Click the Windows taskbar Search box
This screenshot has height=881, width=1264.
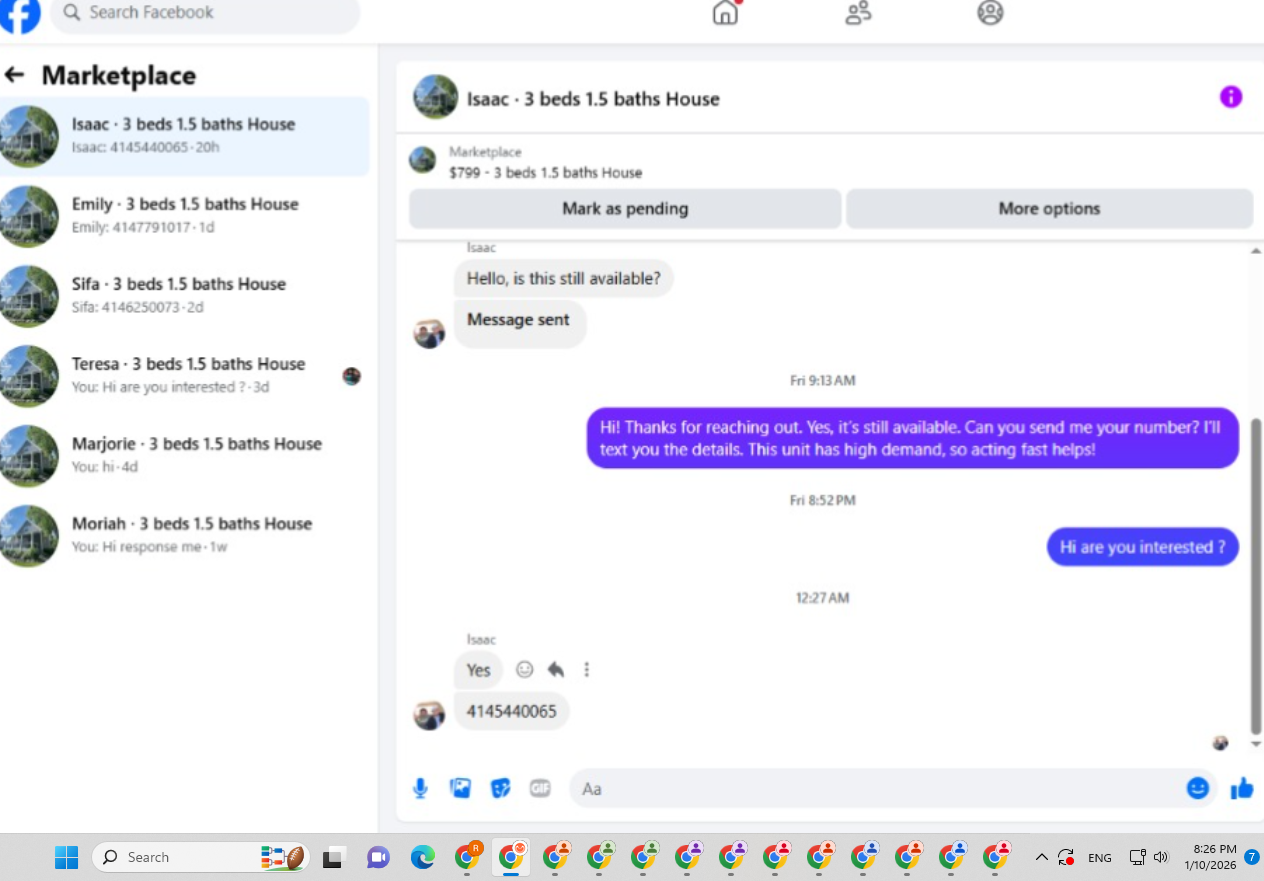(200, 857)
